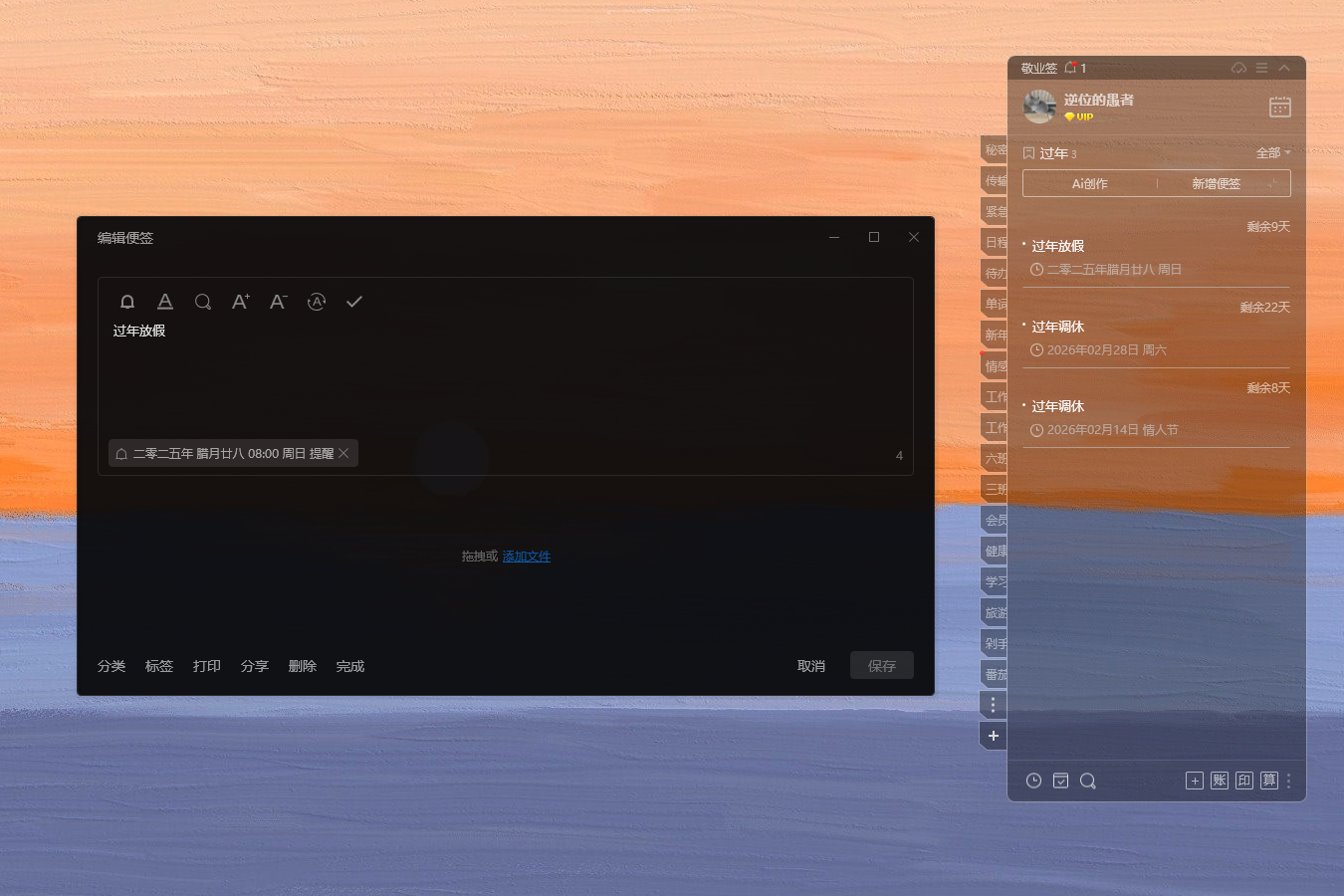Click the increase font size A+ icon
The height and width of the screenshot is (896, 1344).
pos(241,302)
